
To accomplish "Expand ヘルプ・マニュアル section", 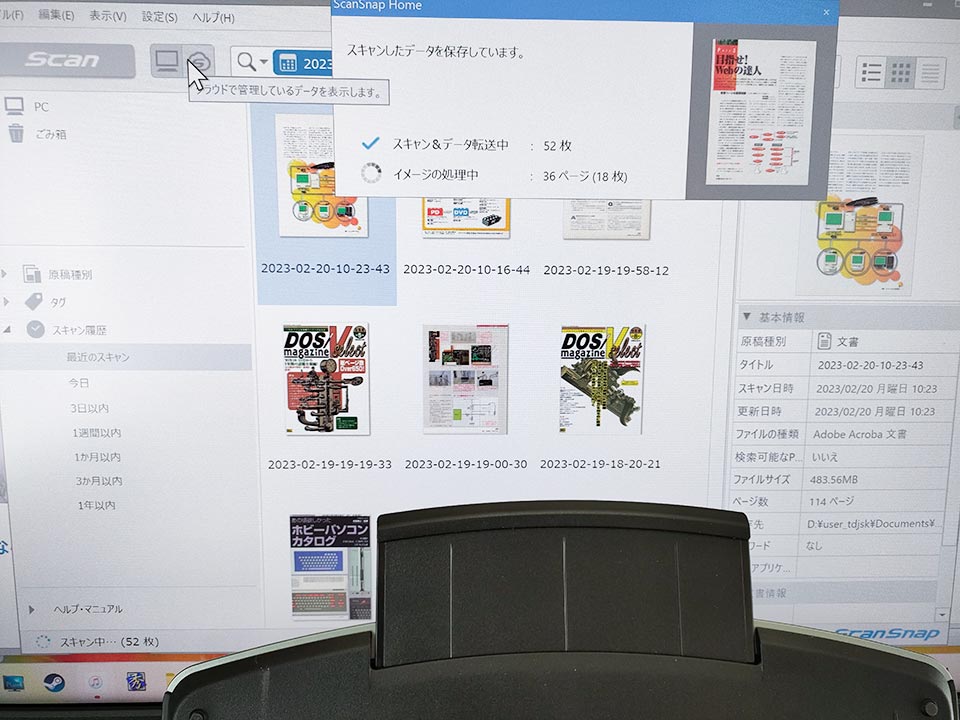I will (32, 609).
